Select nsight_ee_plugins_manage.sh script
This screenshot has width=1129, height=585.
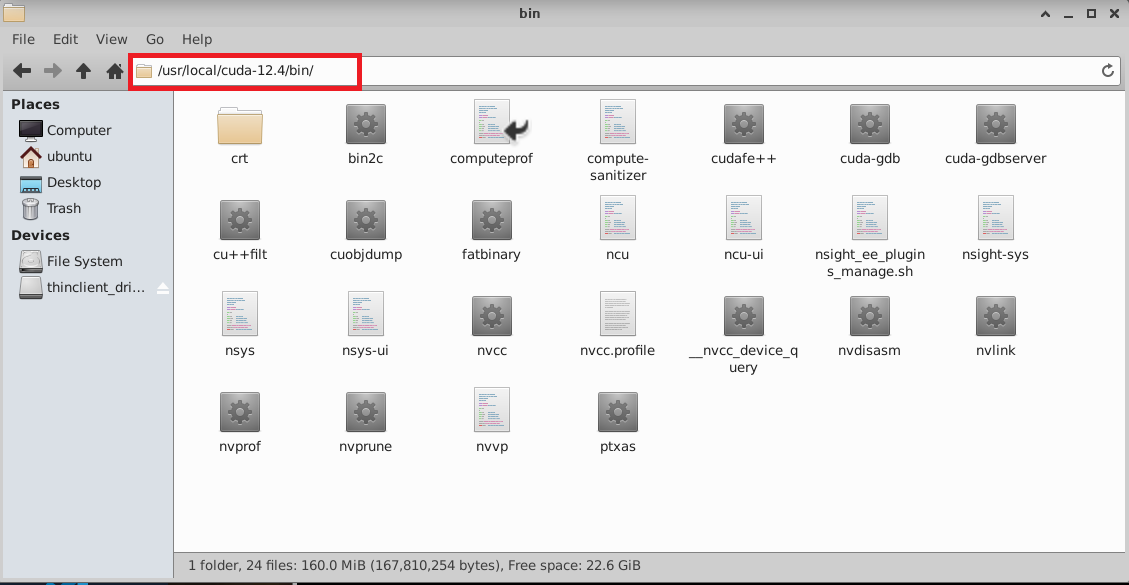coord(870,218)
